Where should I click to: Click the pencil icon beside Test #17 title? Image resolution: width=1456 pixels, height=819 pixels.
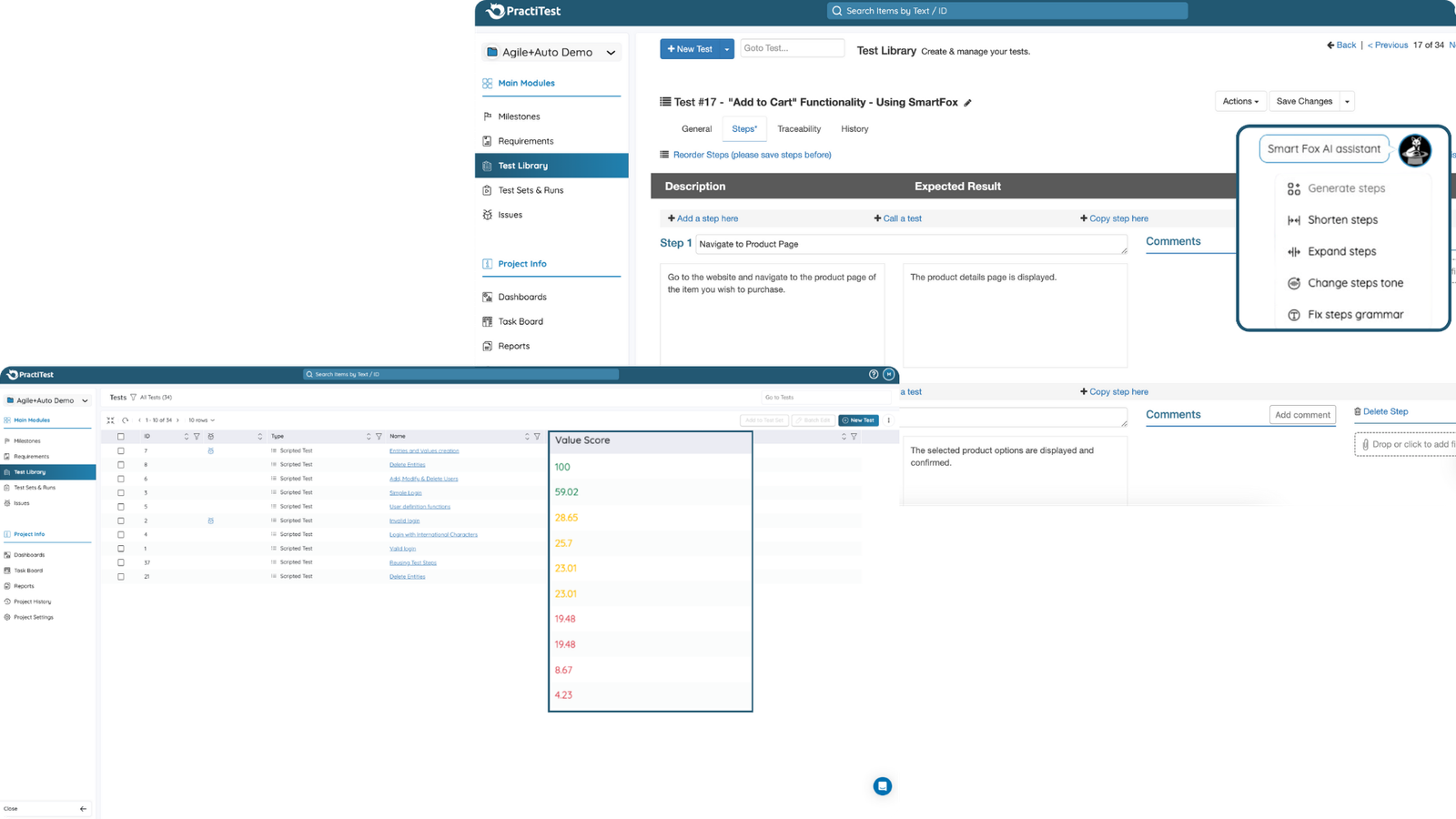click(x=968, y=103)
